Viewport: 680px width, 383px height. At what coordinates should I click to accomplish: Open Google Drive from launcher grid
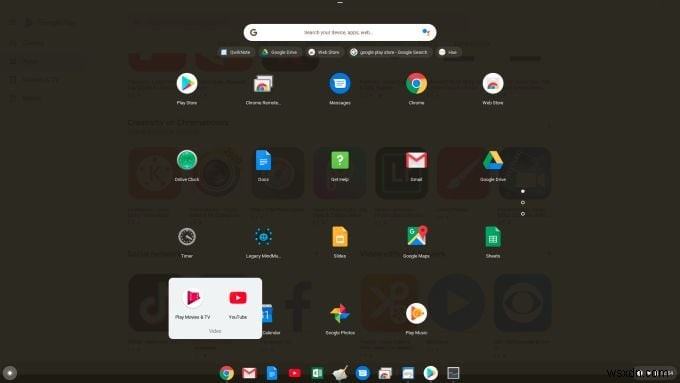coord(493,160)
